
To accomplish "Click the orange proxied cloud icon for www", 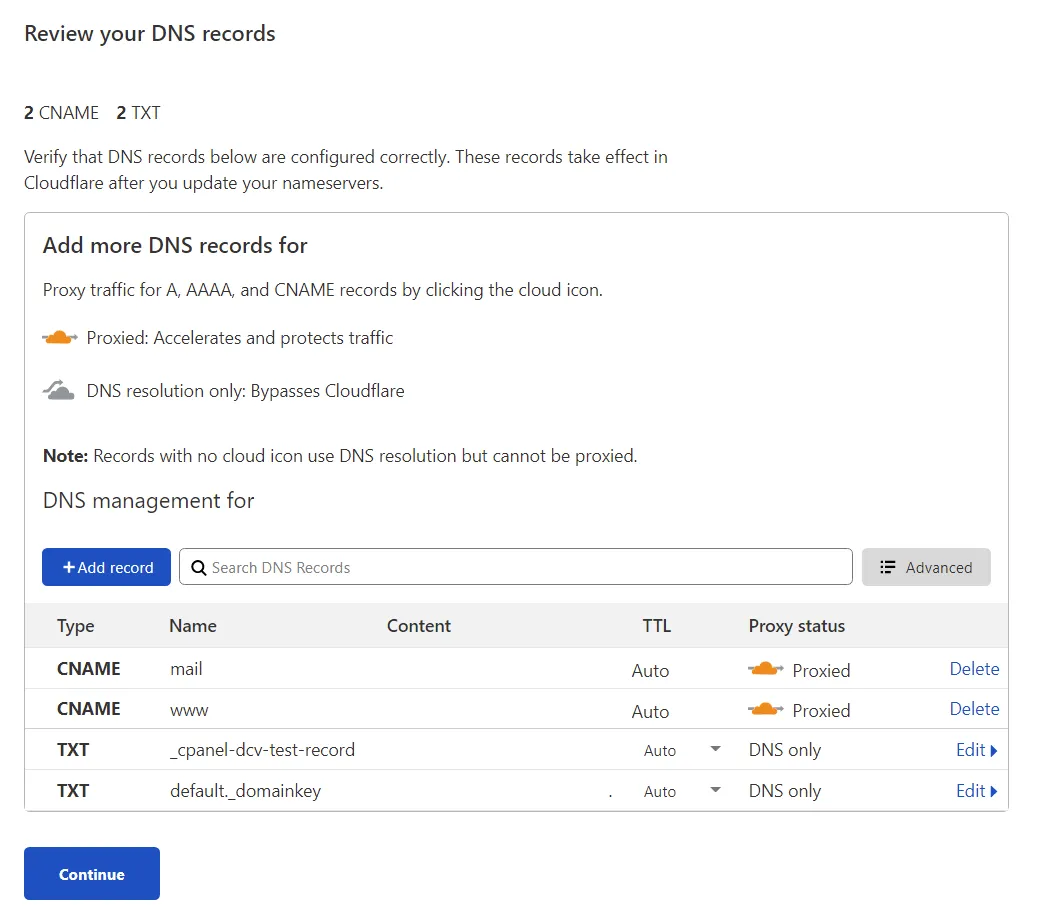I will [x=765, y=710].
